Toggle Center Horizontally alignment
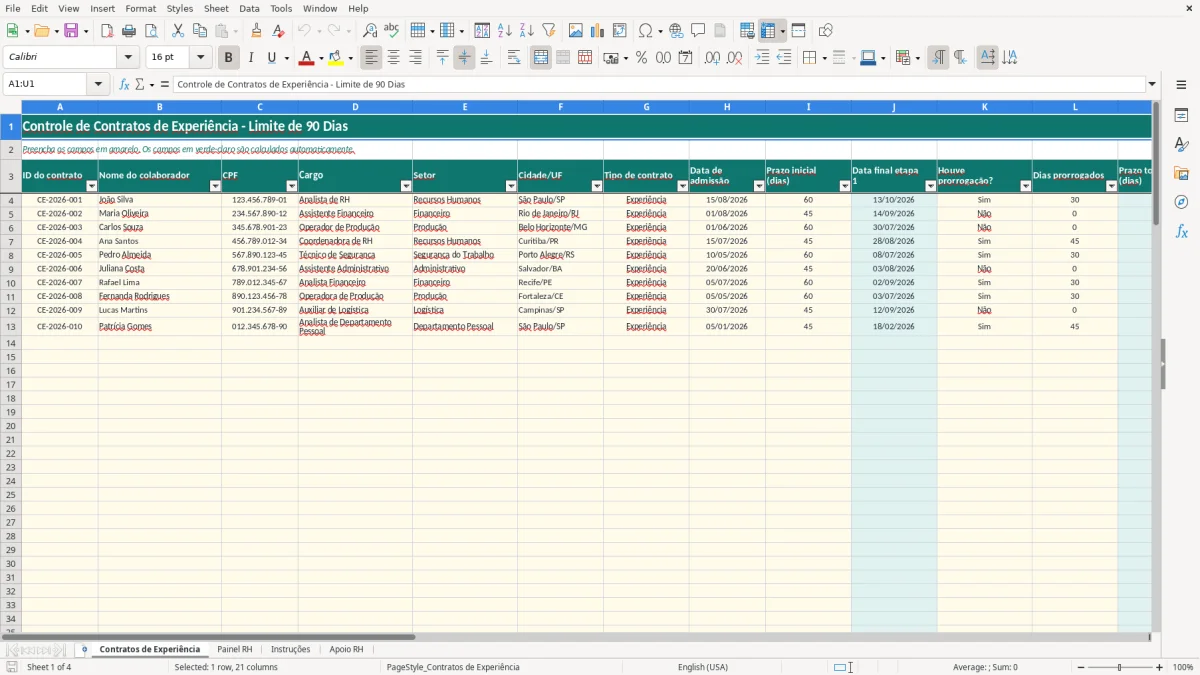The width and height of the screenshot is (1200, 675). tap(393, 58)
